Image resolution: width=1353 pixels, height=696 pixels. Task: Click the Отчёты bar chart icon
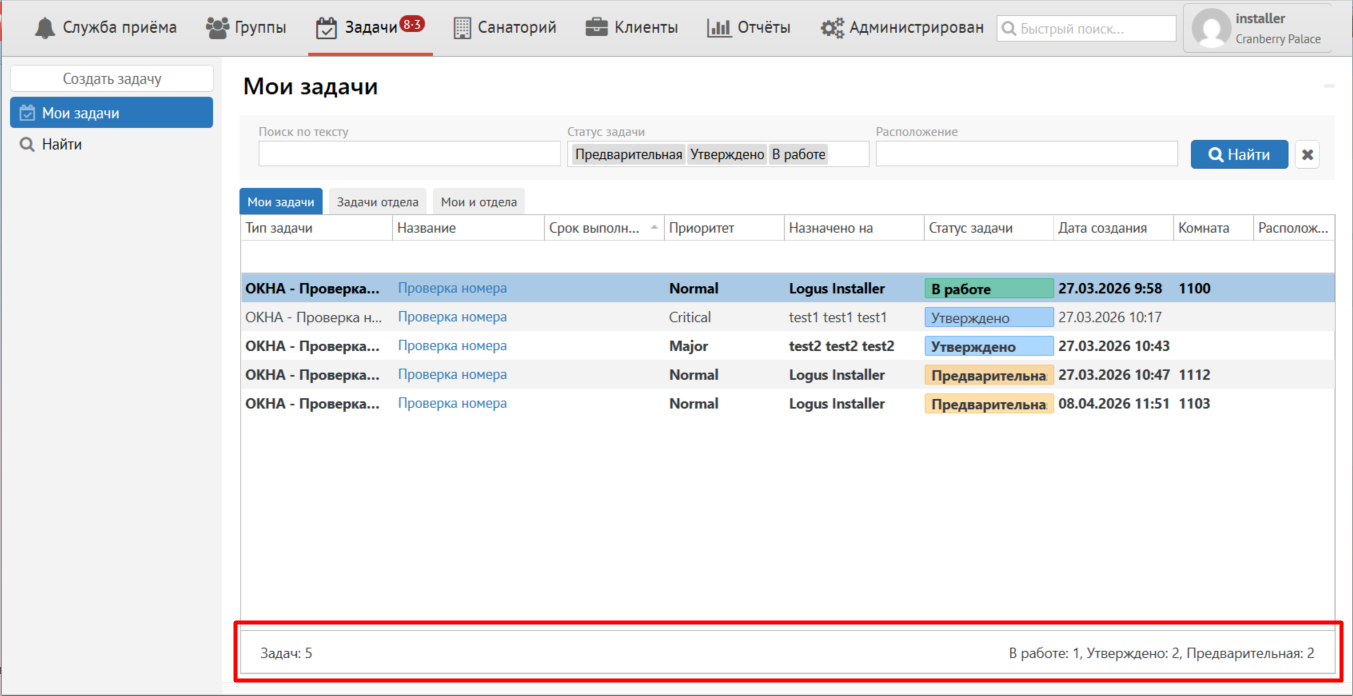[x=718, y=28]
